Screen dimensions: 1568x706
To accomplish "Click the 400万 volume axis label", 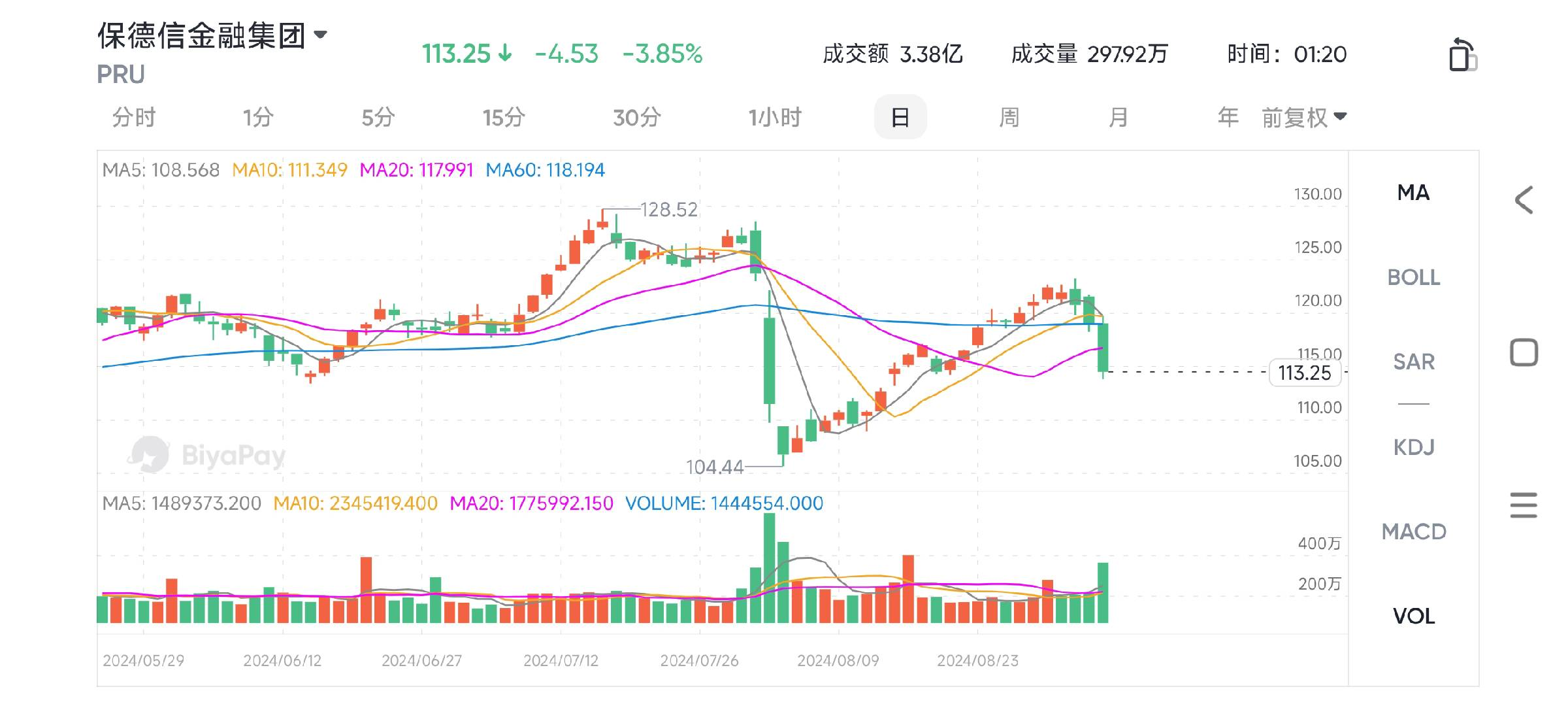I will coord(1319,543).
